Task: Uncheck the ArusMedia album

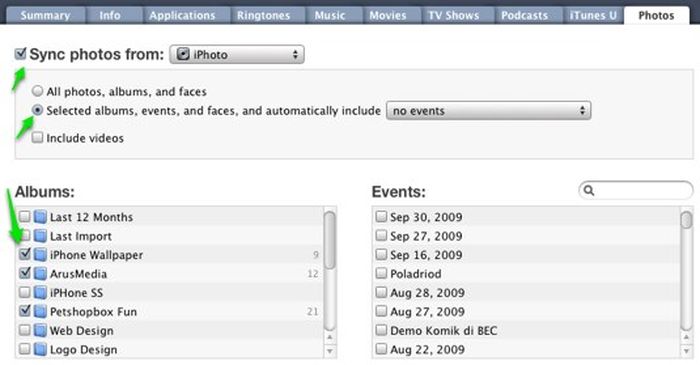Action: click(25, 273)
